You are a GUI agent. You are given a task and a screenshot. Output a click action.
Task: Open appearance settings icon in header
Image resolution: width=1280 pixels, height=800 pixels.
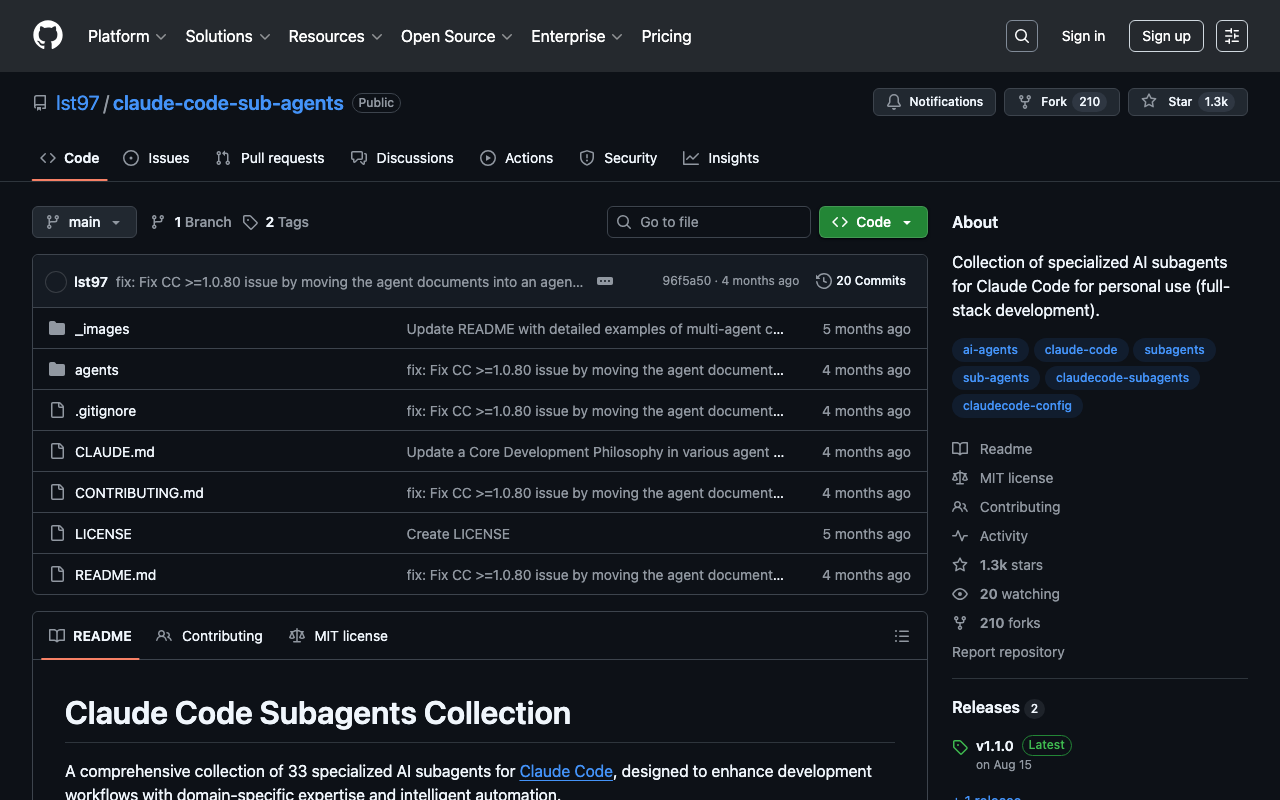pos(1232,36)
